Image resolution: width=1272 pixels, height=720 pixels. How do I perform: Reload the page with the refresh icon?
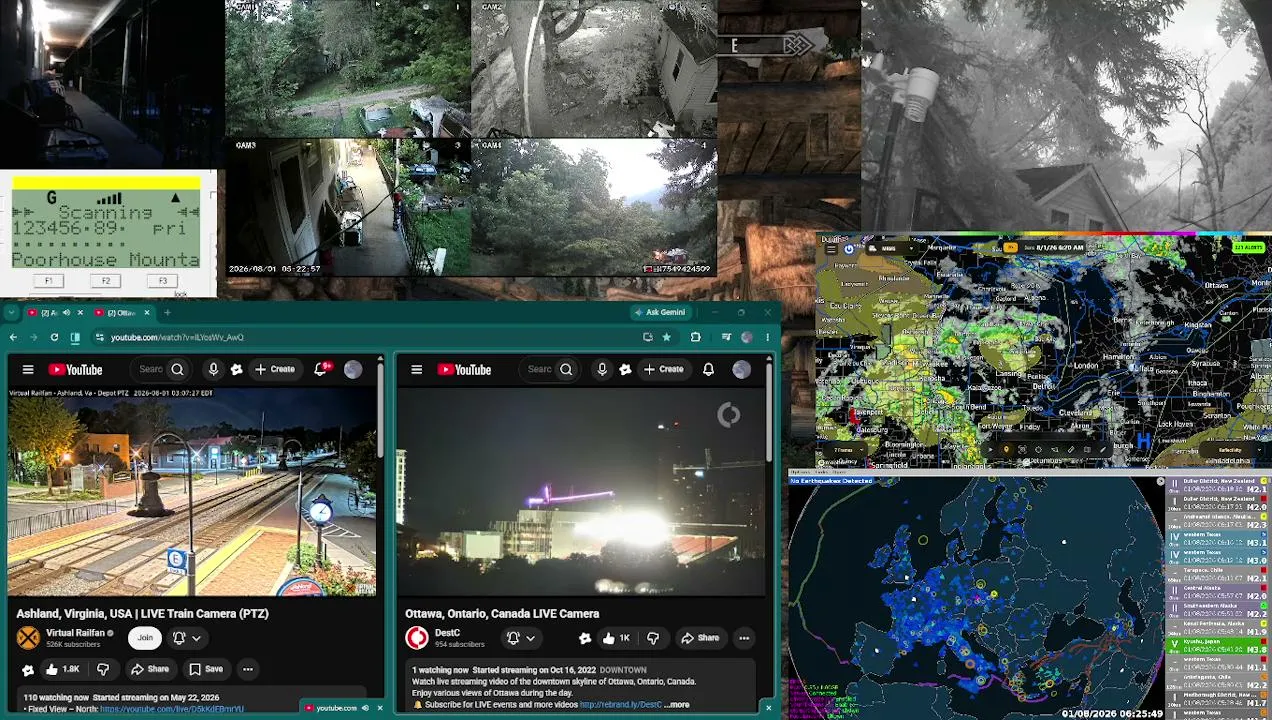point(54,337)
